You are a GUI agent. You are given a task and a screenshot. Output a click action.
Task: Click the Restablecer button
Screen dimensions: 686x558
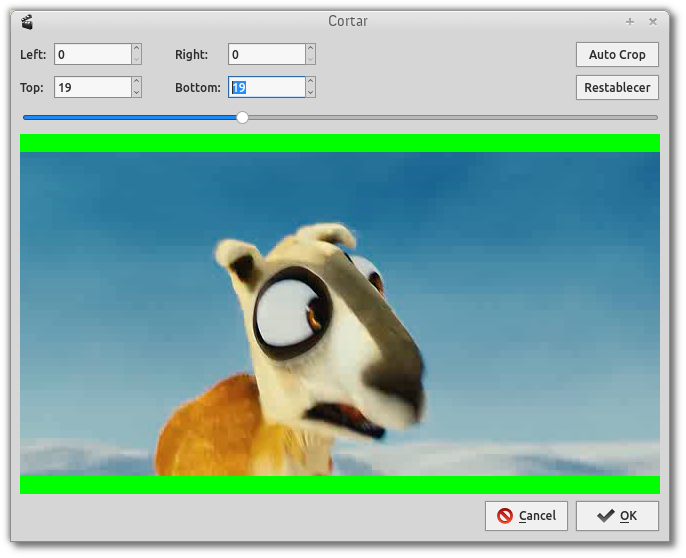coord(617,88)
